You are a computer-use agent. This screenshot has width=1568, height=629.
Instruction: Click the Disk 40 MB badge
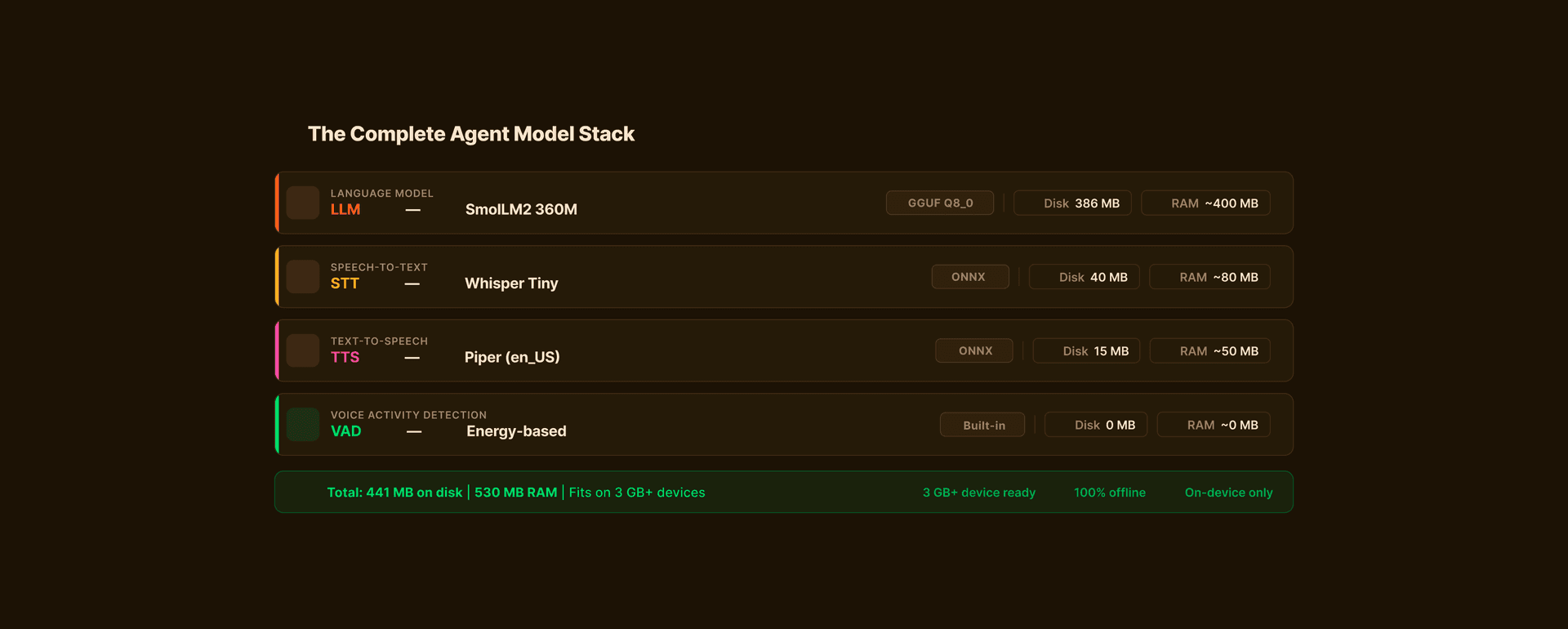pyautogui.click(x=1085, y=277)
